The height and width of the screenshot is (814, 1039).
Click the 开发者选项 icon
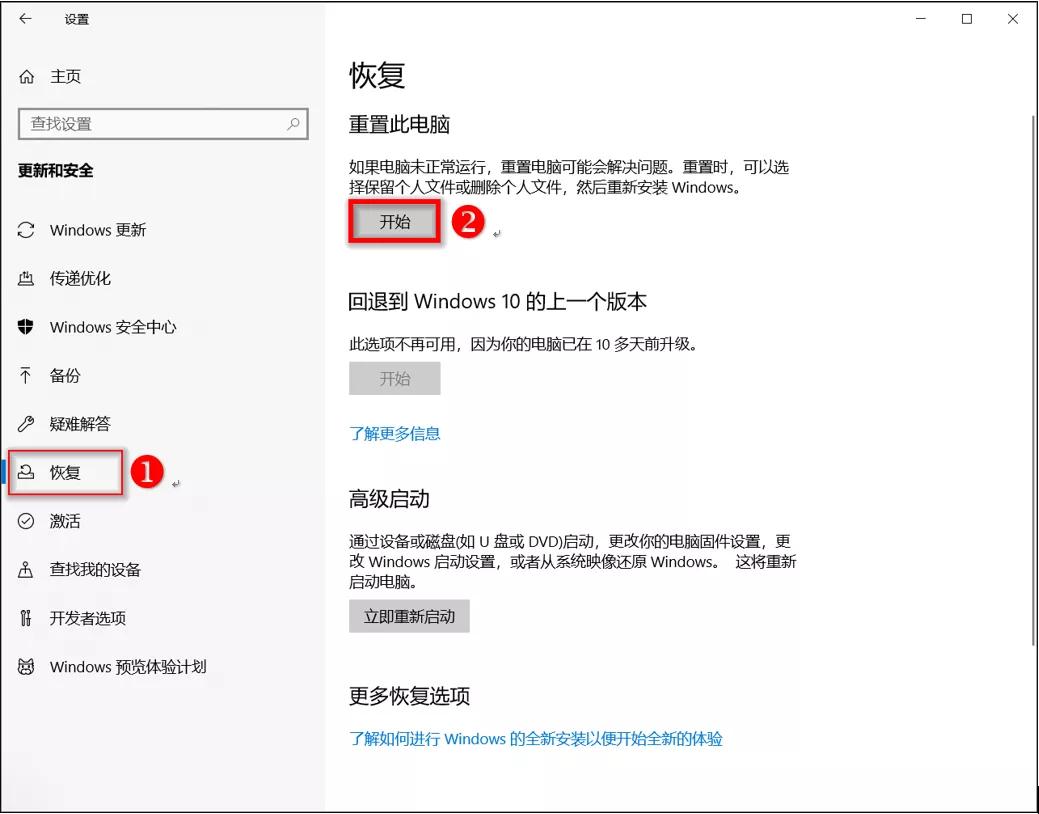26,618
